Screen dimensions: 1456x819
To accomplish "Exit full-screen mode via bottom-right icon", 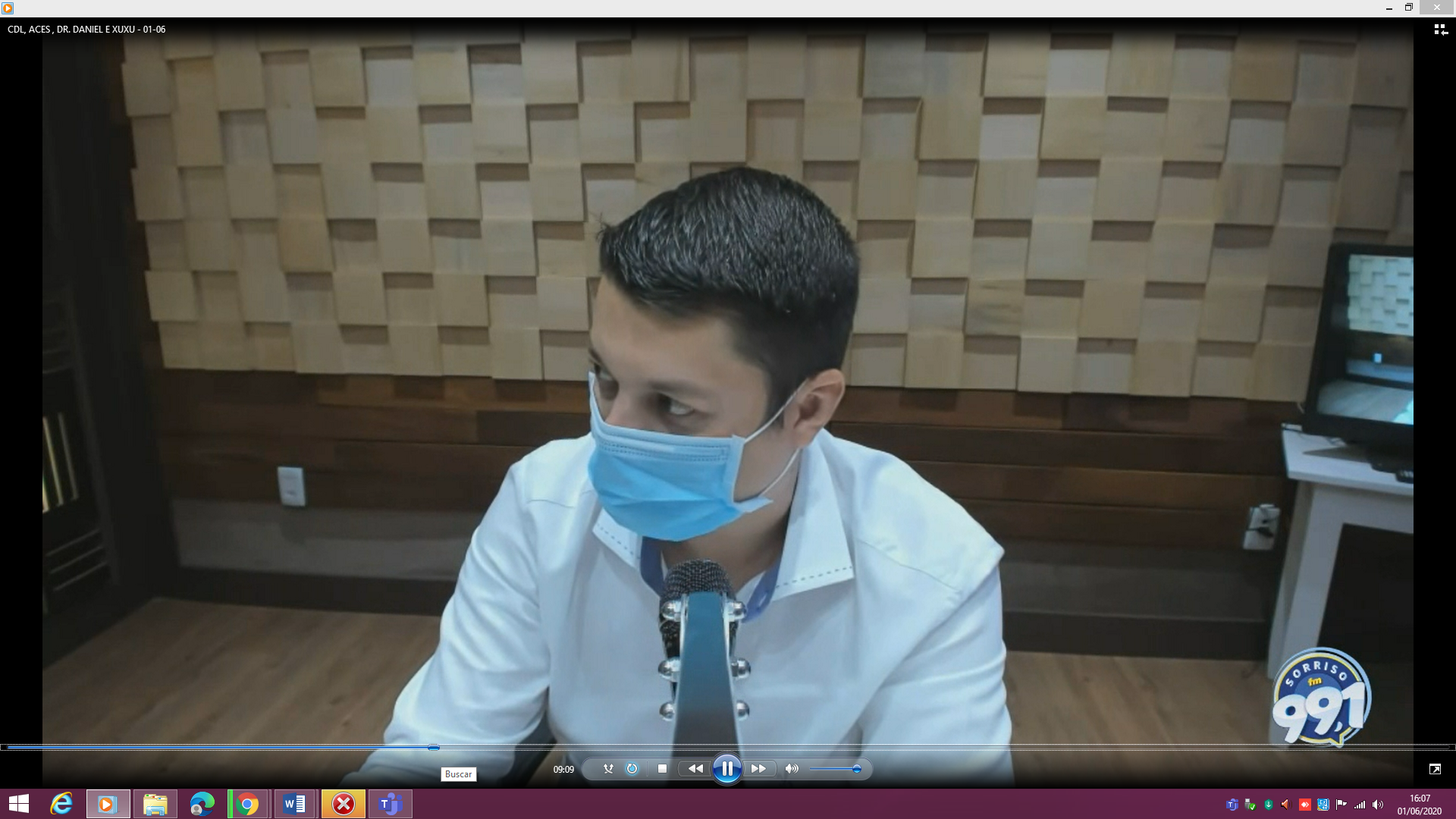I will point(1435,769).
